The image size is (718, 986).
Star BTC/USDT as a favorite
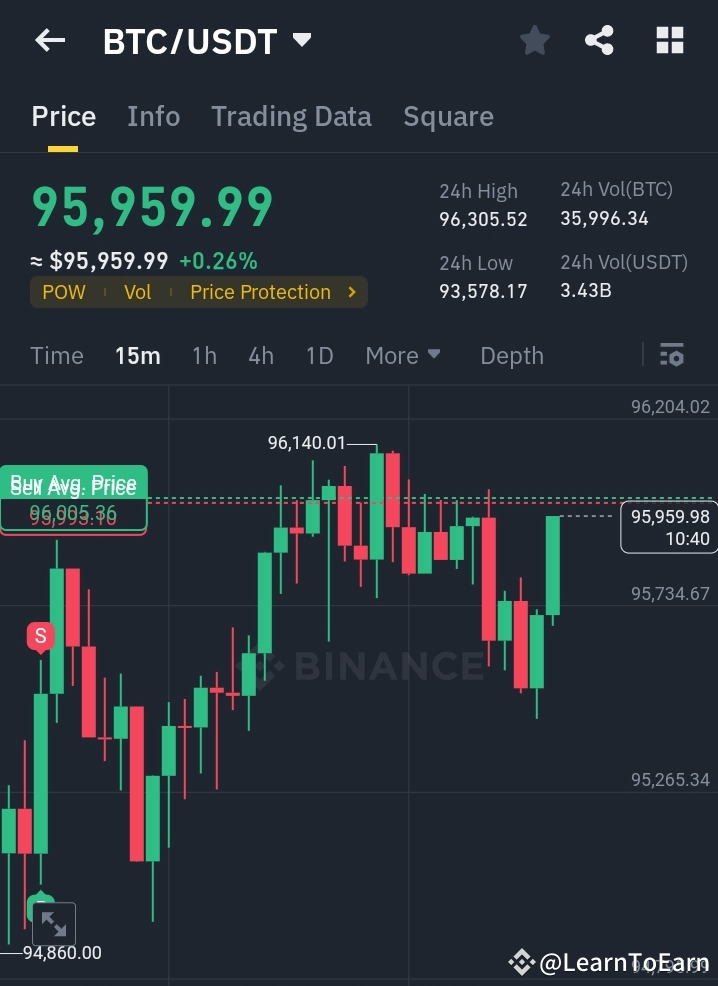534,40
